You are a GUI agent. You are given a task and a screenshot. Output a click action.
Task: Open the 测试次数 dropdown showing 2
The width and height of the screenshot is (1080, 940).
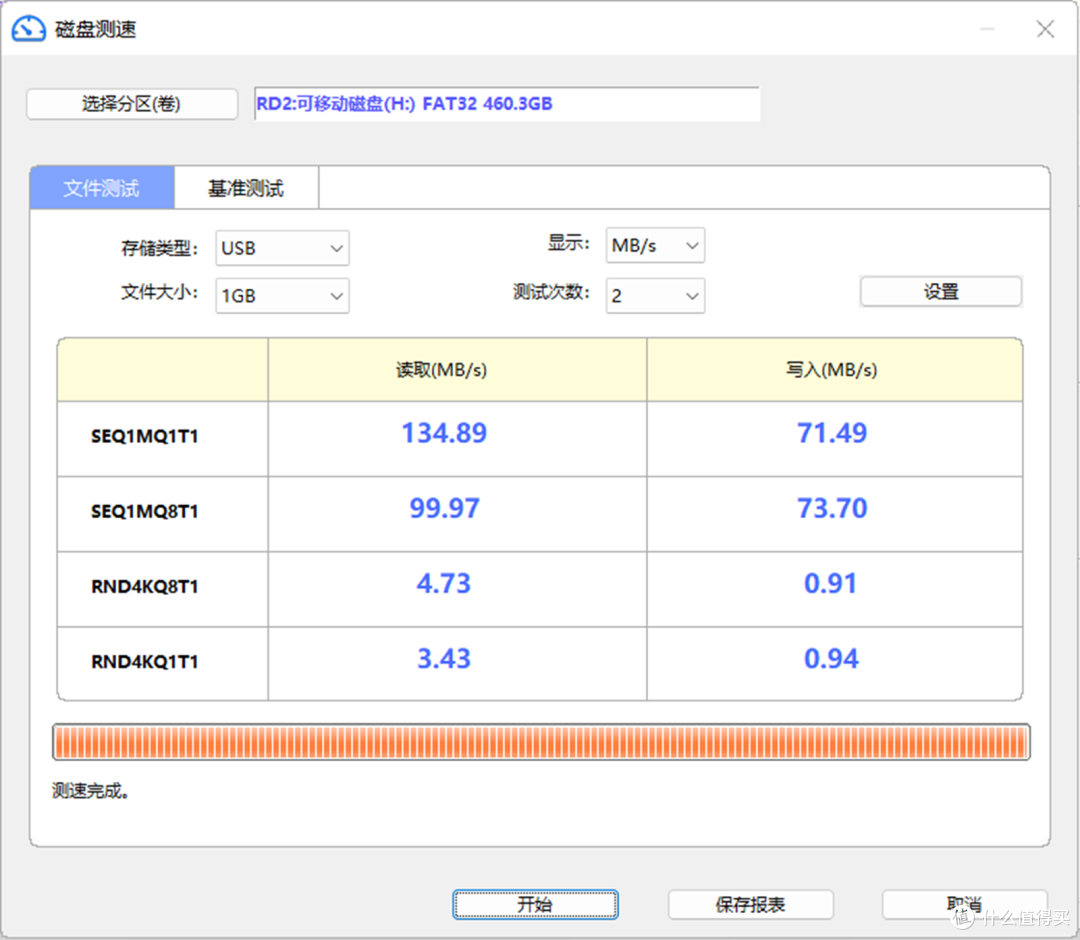coord(655,295)
